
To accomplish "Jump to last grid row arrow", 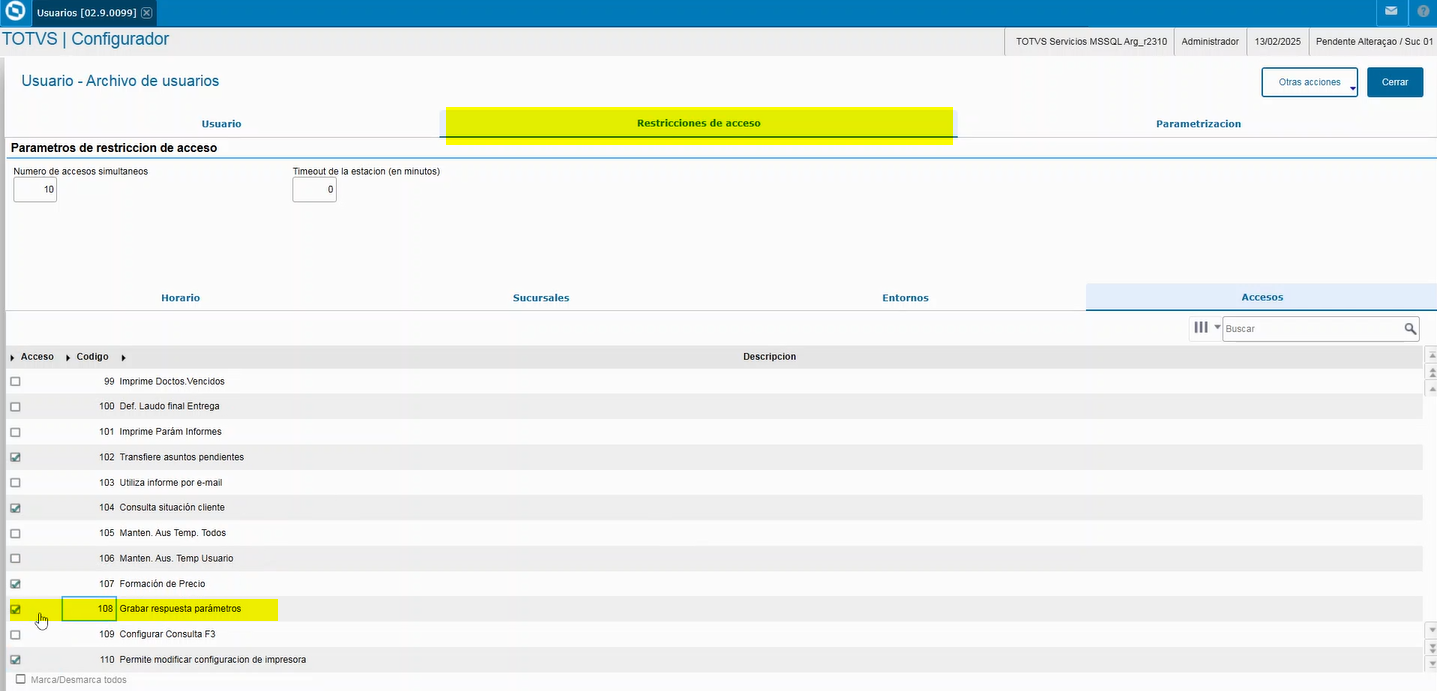I will pos(1430,663).
